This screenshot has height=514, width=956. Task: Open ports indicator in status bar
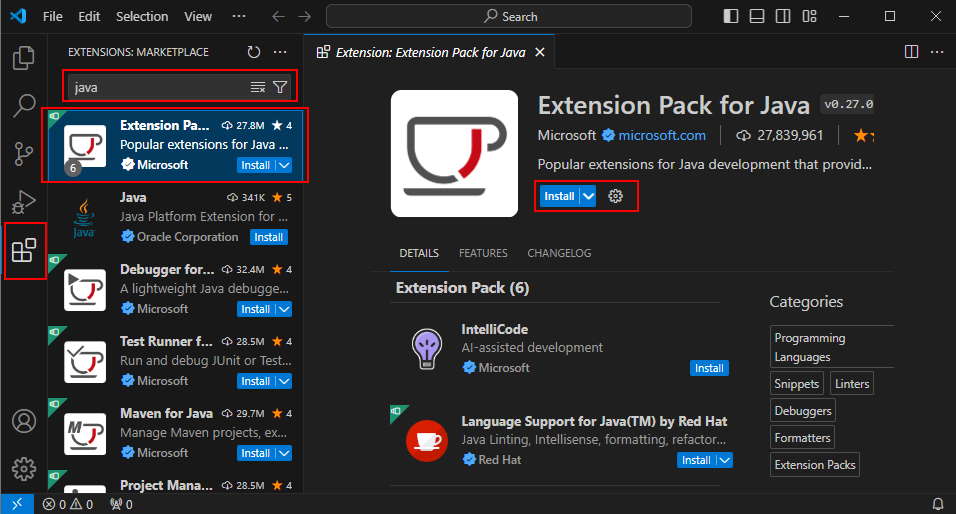[x=121, y=504]
